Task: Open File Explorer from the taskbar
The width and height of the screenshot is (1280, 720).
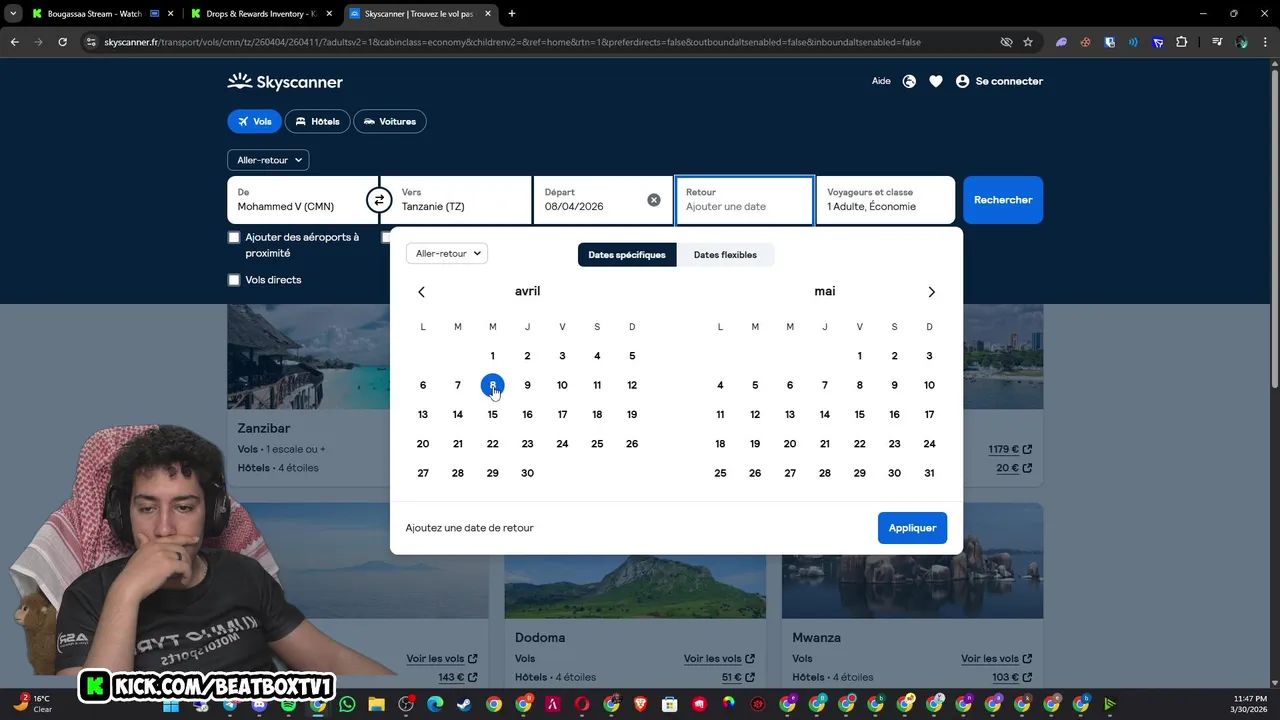Action: [376, 704]
